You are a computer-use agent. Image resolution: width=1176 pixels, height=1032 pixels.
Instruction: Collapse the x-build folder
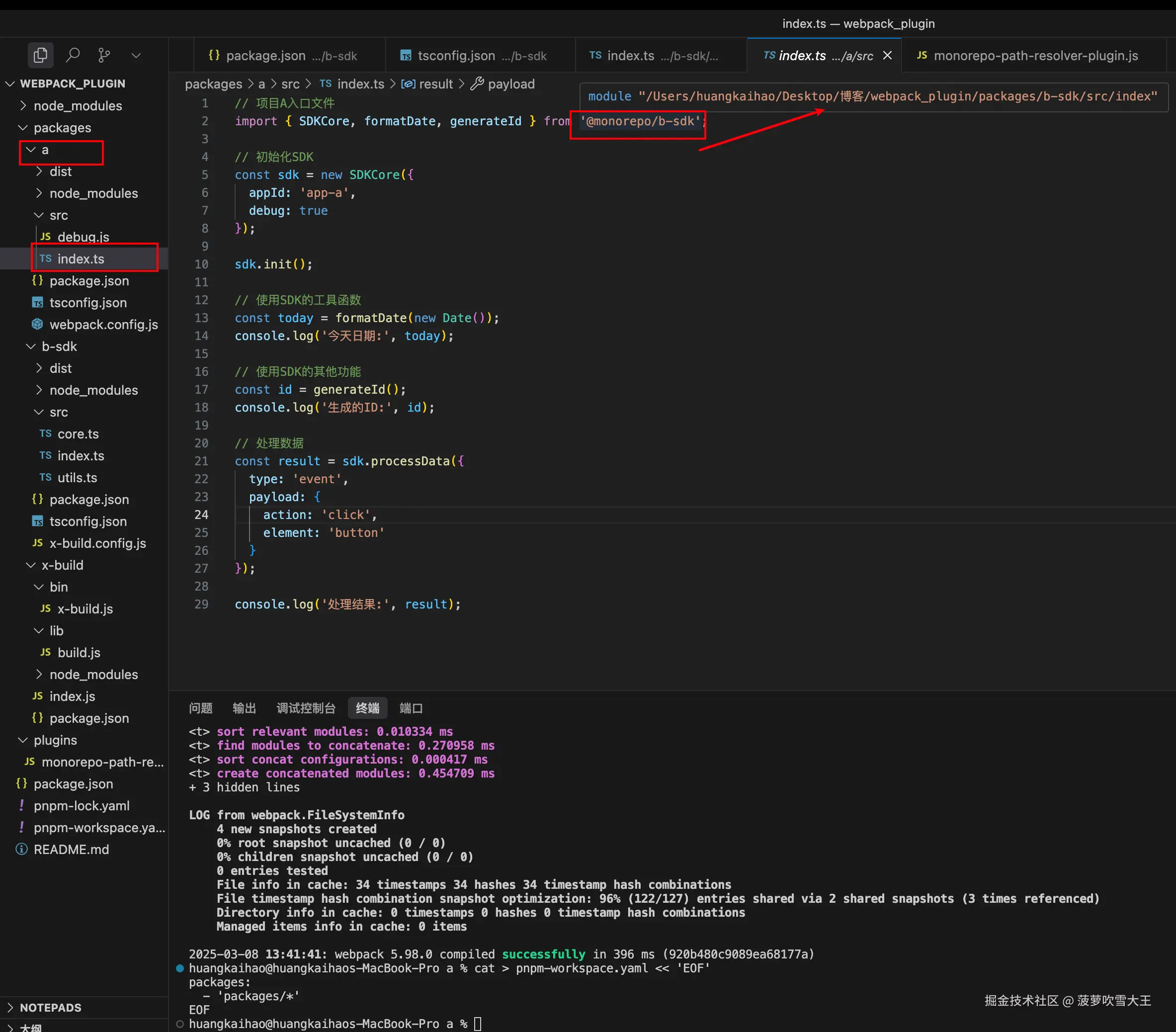62,565
